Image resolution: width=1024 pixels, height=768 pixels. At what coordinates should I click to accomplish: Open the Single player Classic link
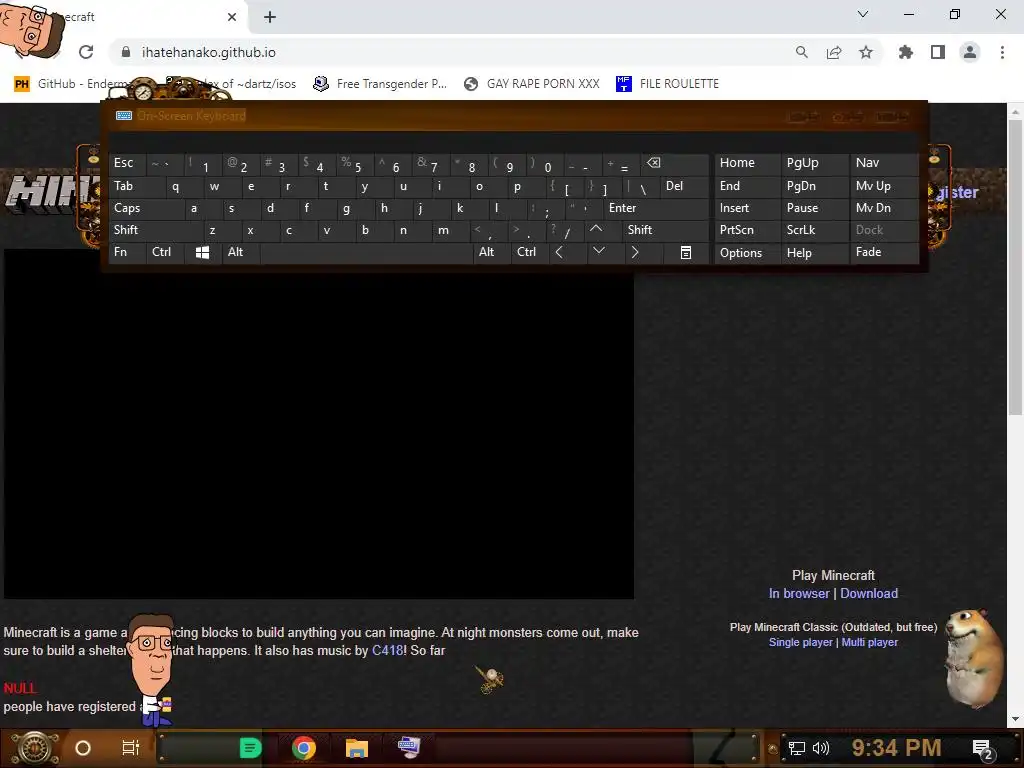click(801, 643)
